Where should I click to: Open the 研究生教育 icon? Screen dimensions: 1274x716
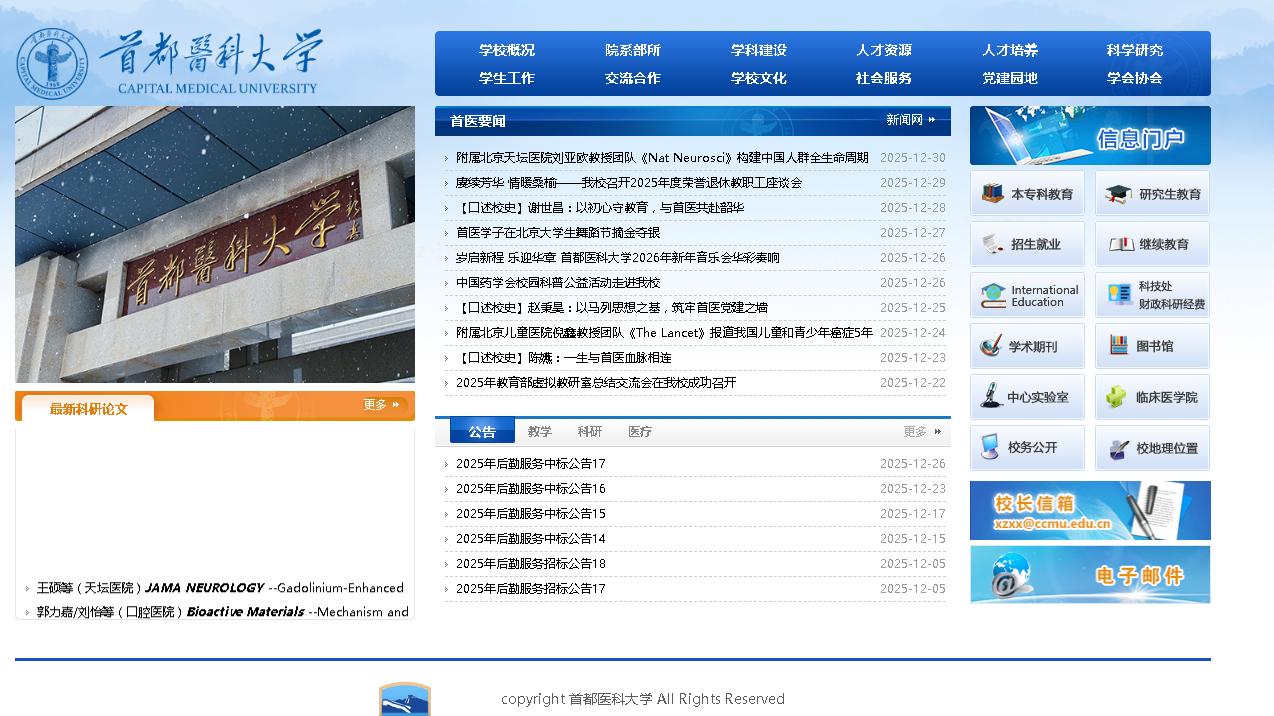[x=1152, y=192]
